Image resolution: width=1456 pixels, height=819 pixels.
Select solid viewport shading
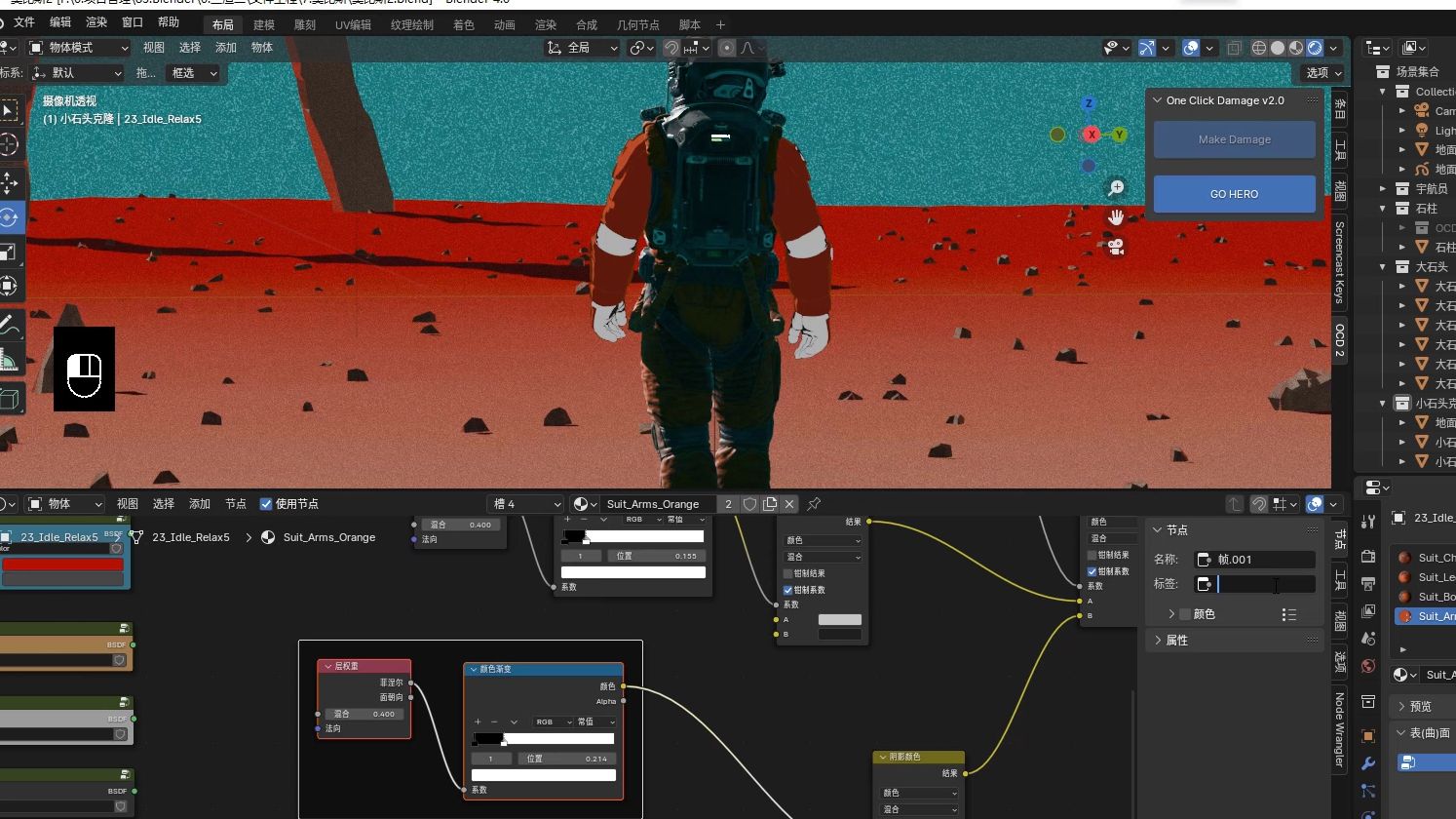(x=1278, y=48)
